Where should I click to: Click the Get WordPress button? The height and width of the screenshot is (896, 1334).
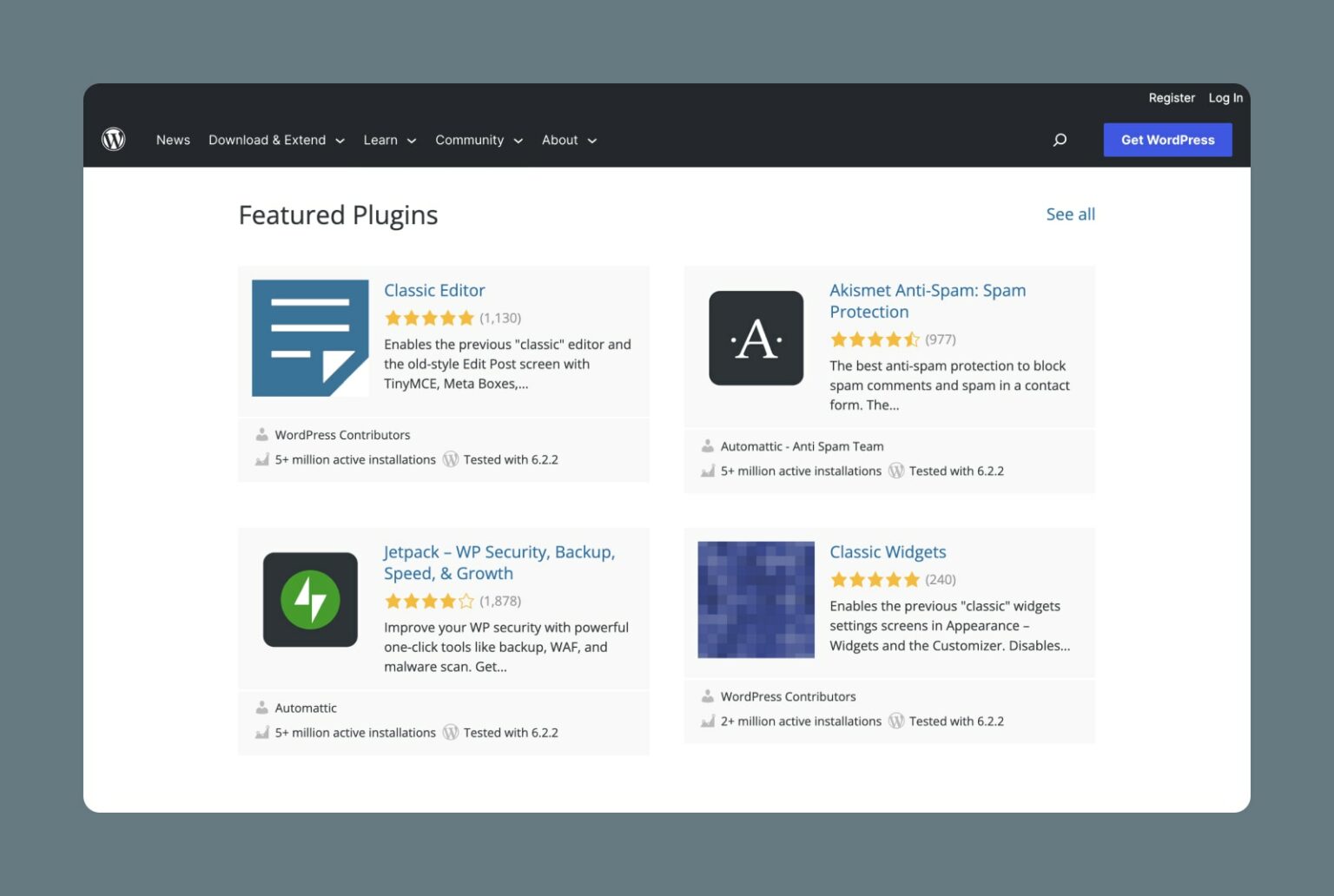[x=1167, y=140]
